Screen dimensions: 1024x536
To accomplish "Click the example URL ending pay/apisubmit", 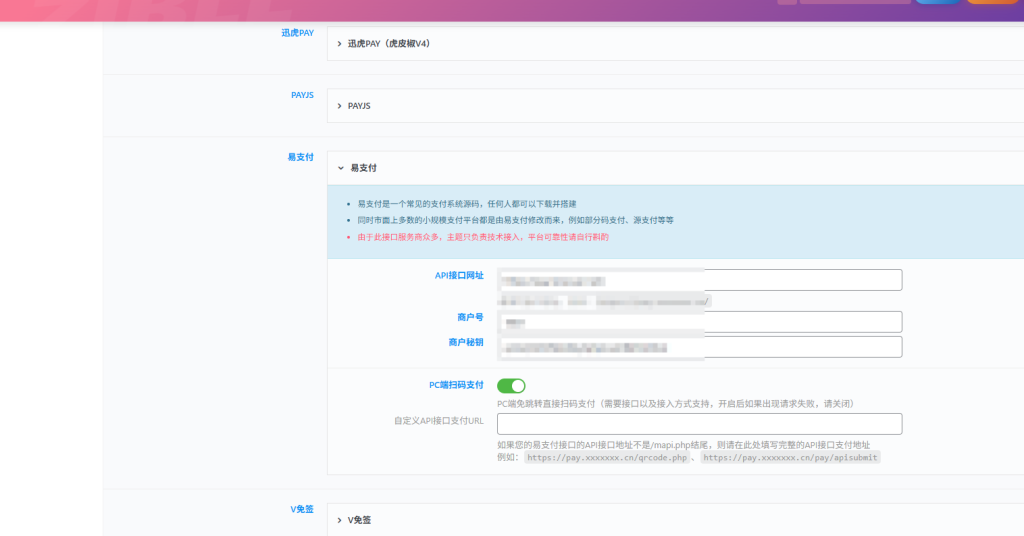I will tap(790, 458).
